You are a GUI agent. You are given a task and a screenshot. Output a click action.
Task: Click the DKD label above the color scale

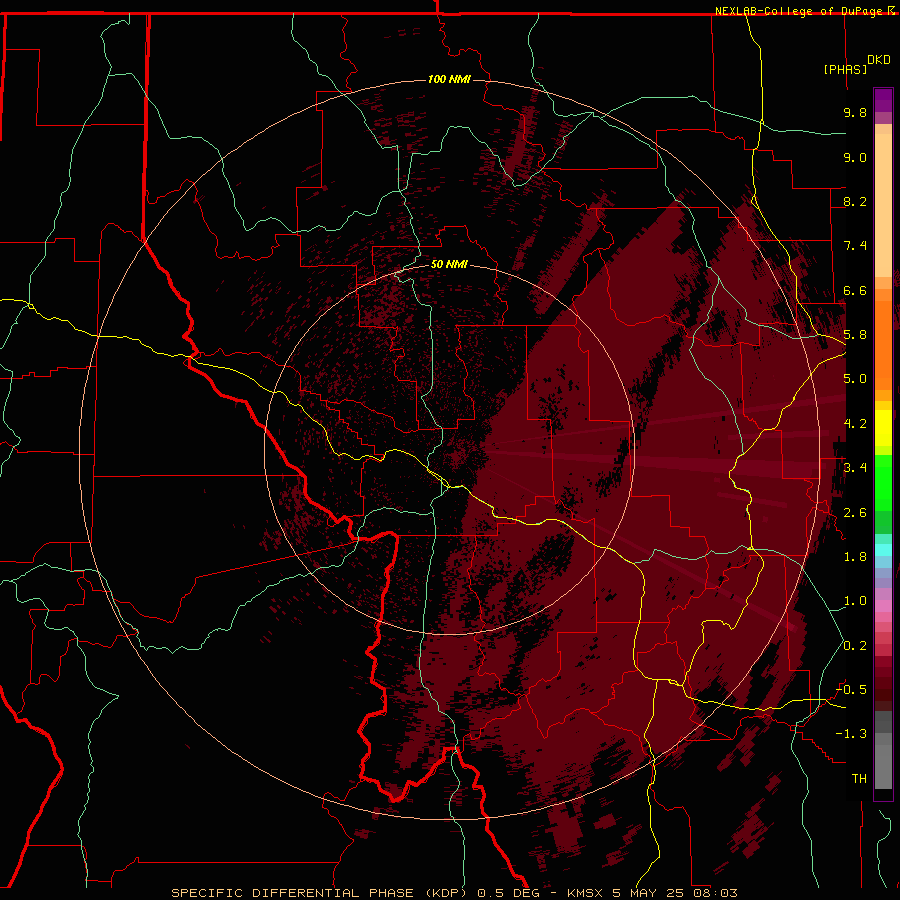click(879, 60)
